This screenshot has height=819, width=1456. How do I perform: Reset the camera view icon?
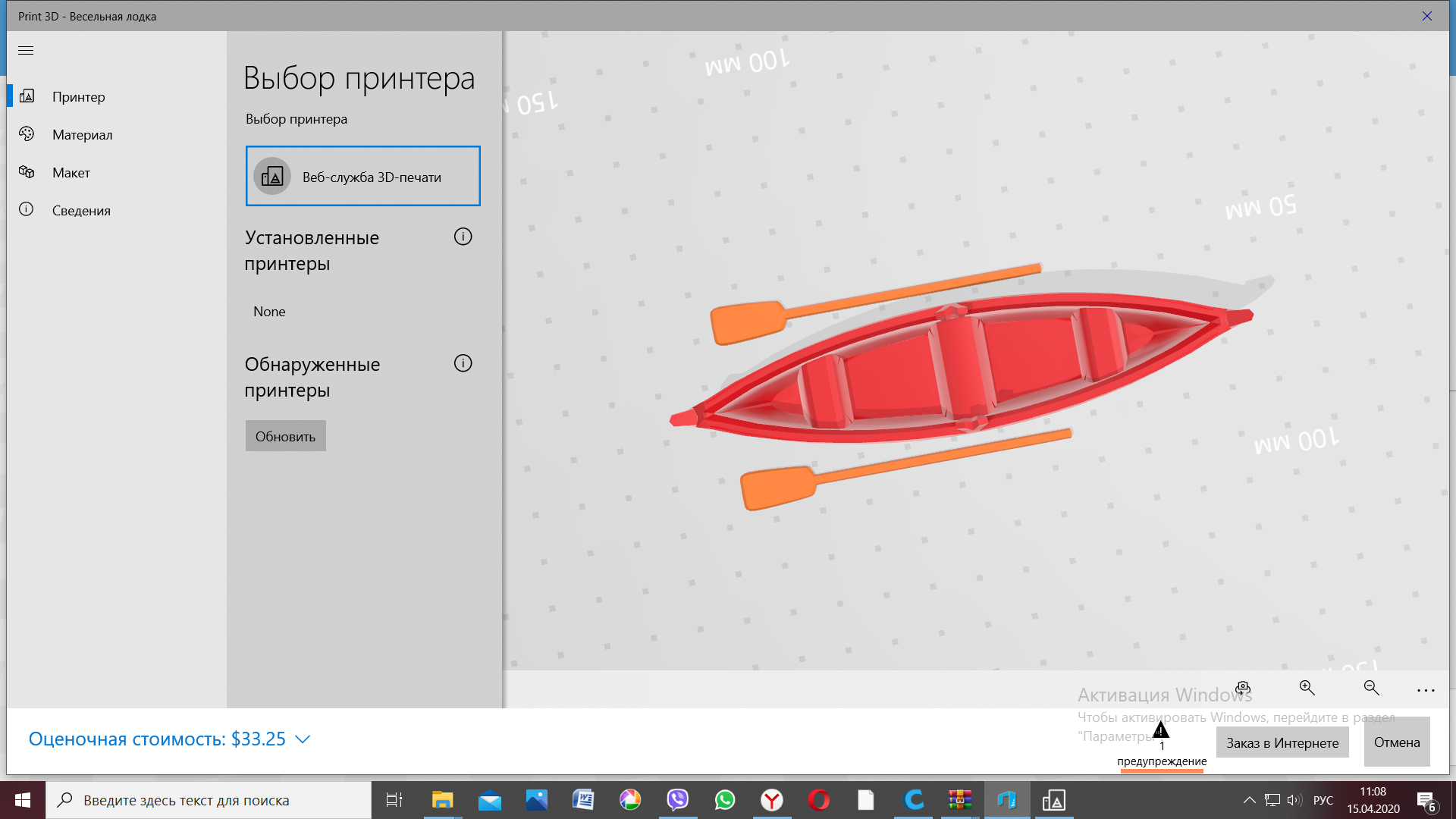[1242, 688]
